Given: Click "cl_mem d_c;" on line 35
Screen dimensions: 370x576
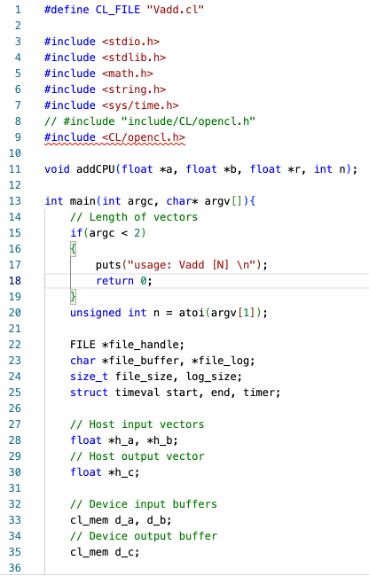Looking at the screenshot, I should pos(105,552).
